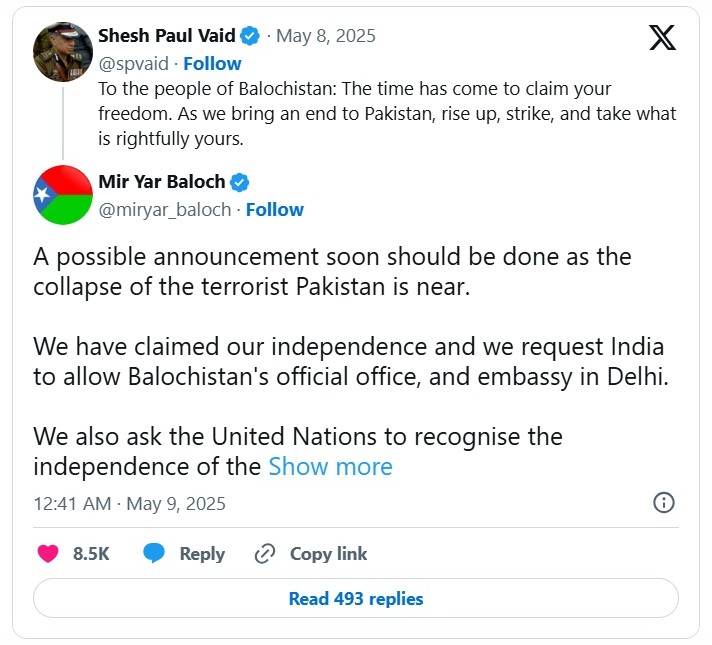Viewport: 712px width, 645px height.
Task: Click Mir Yar Baloch's verified badge
Action: [240, 182]
